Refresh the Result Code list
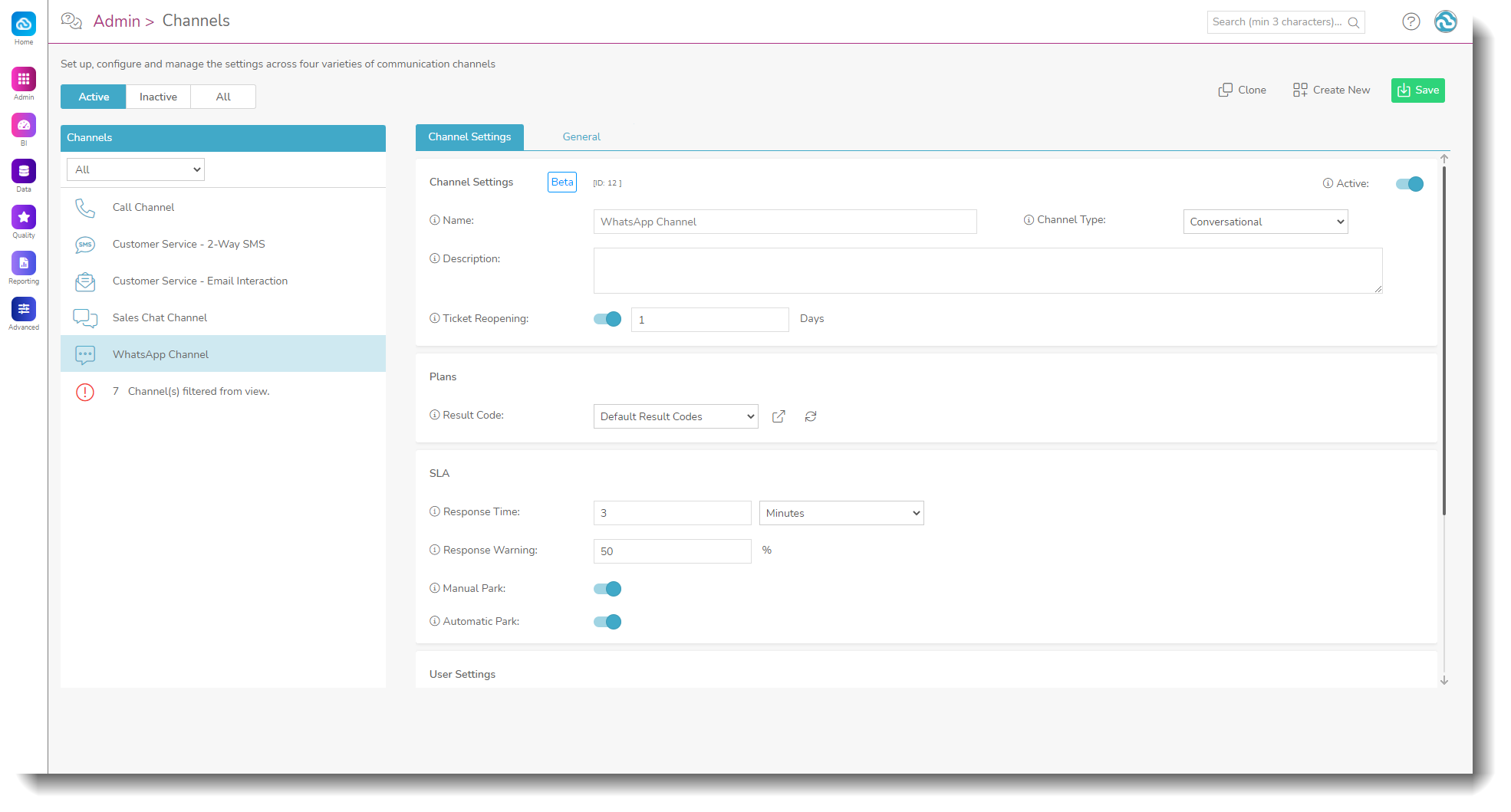The image size is (1511, 812). point(811,416)
